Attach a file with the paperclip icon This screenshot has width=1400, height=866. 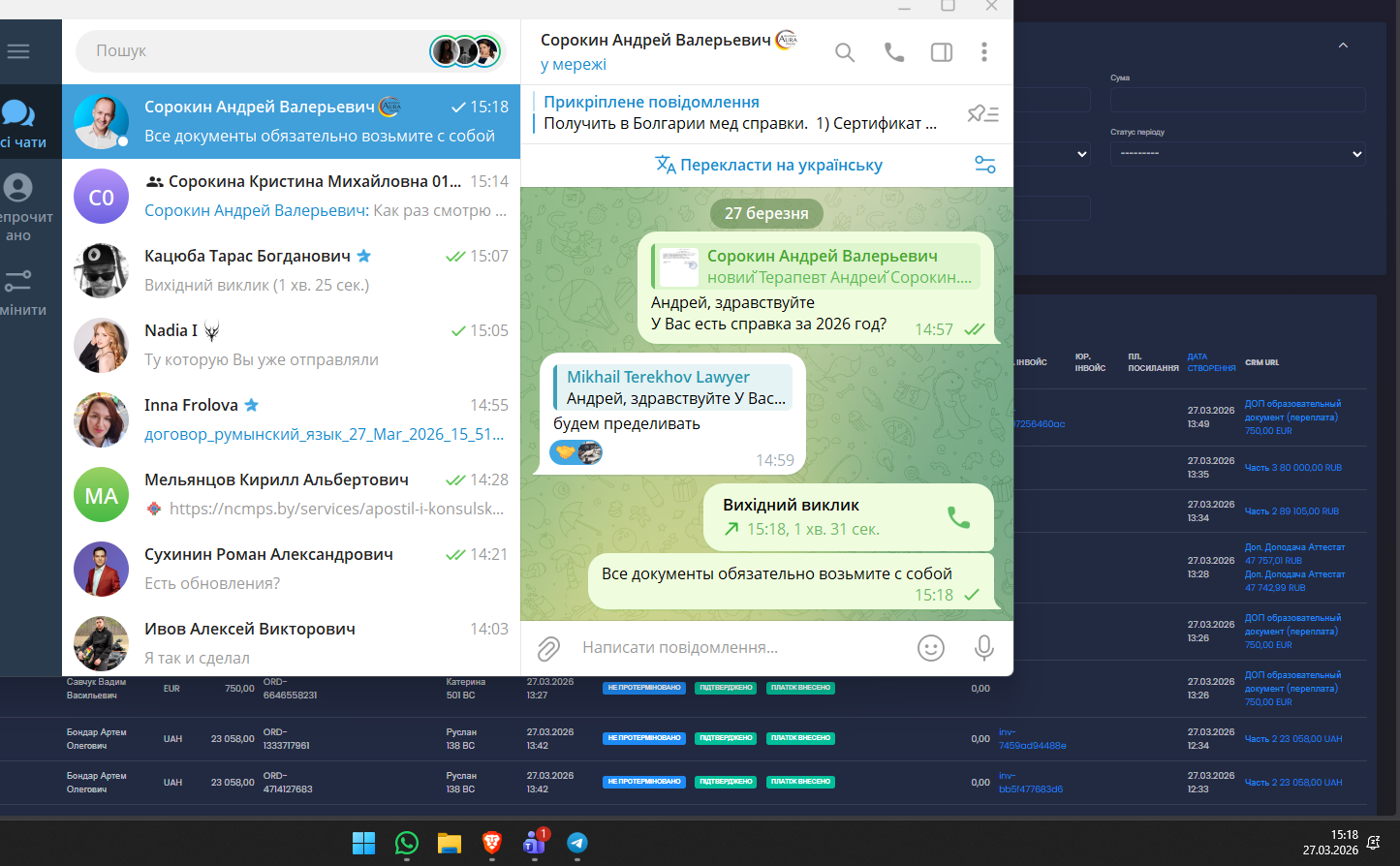pos(548,648)
